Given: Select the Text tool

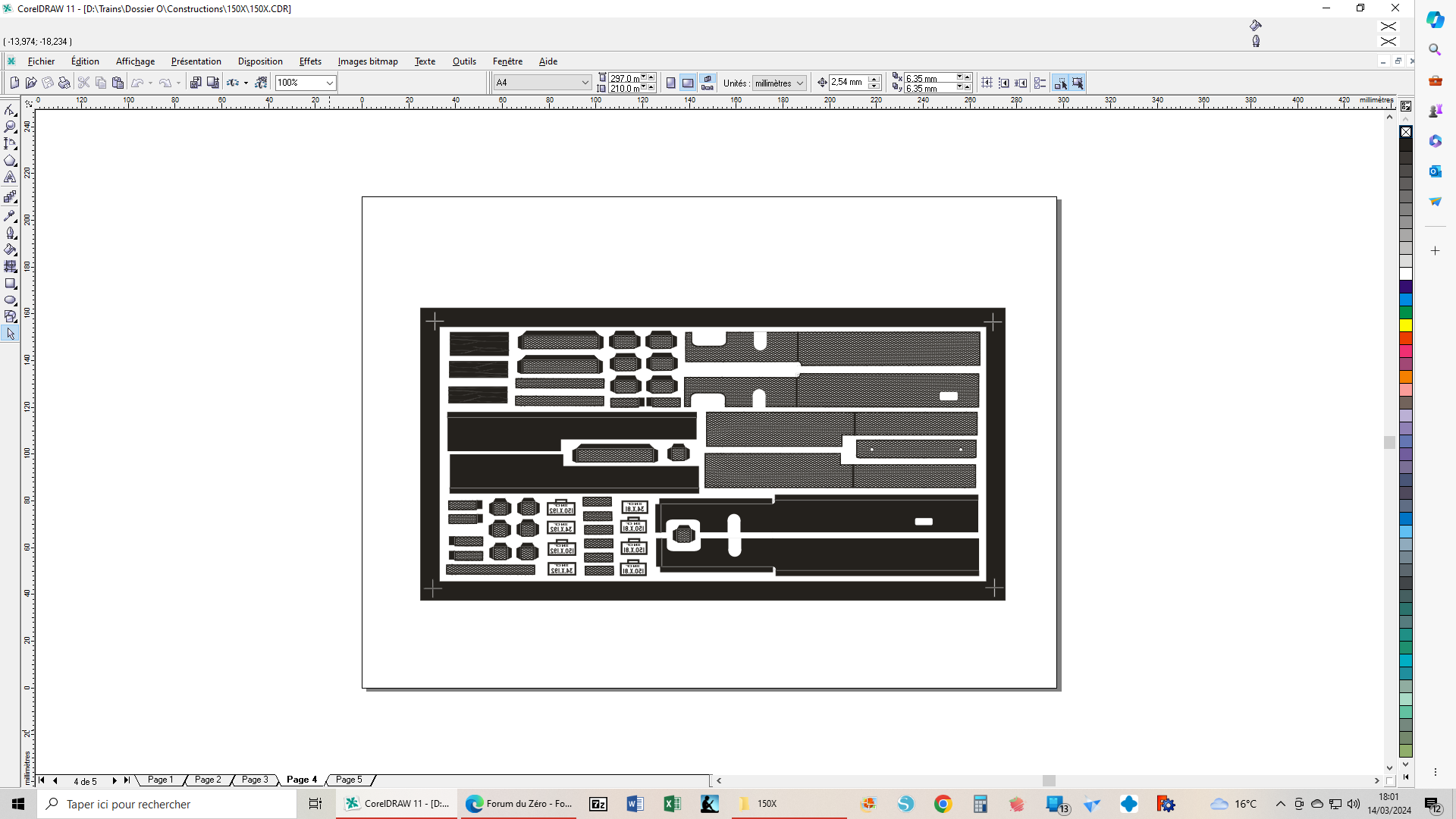Looking at the screenshot, I should 10,177.
